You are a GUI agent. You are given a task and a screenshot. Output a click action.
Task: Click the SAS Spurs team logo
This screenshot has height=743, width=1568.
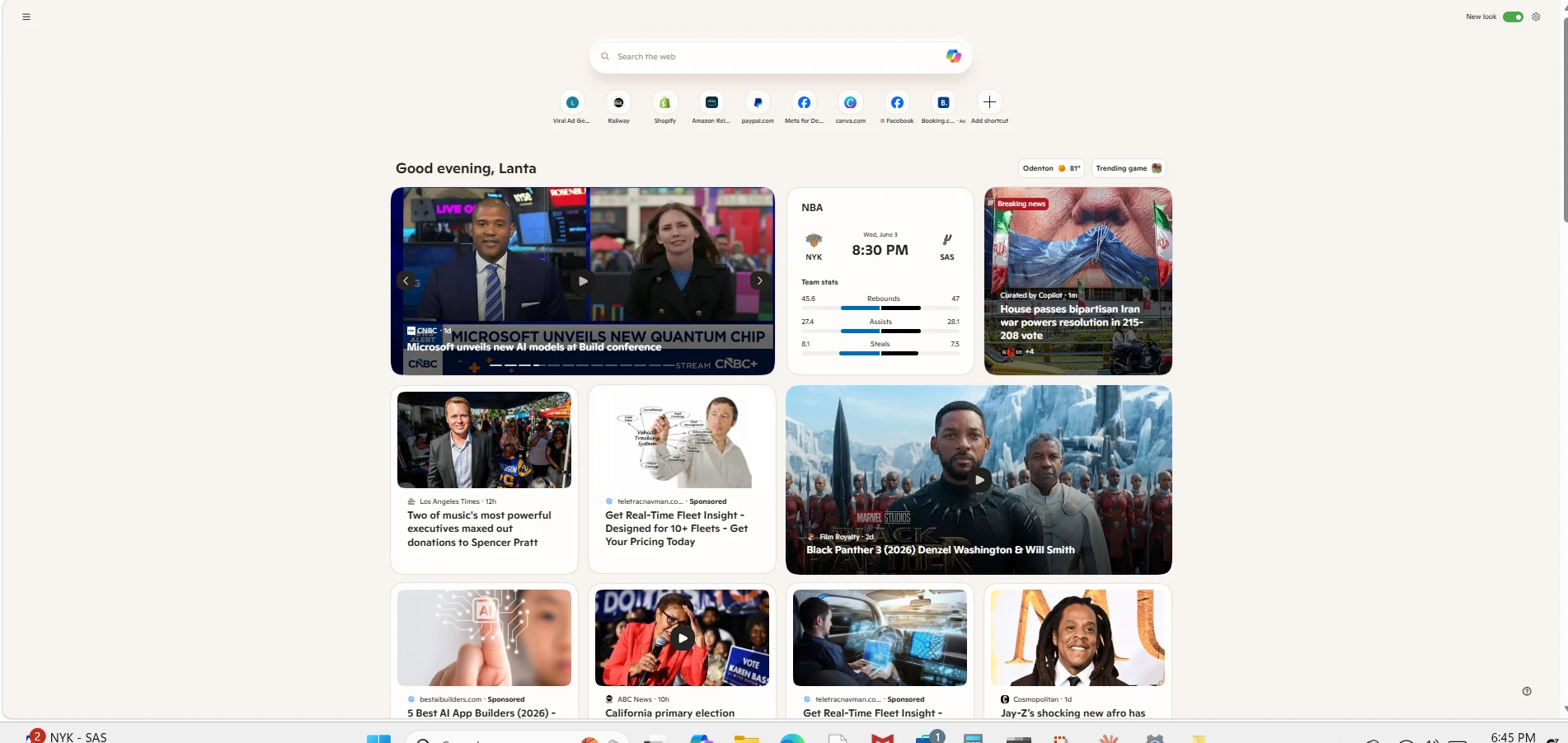pos(947,240)
